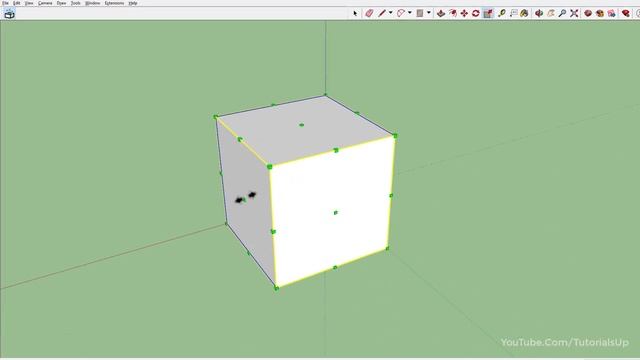The height and width of the screenshot is (360, 640).
Task: Click the top face center scale grip
Action: pyautogui.click(x=302, y=125)
